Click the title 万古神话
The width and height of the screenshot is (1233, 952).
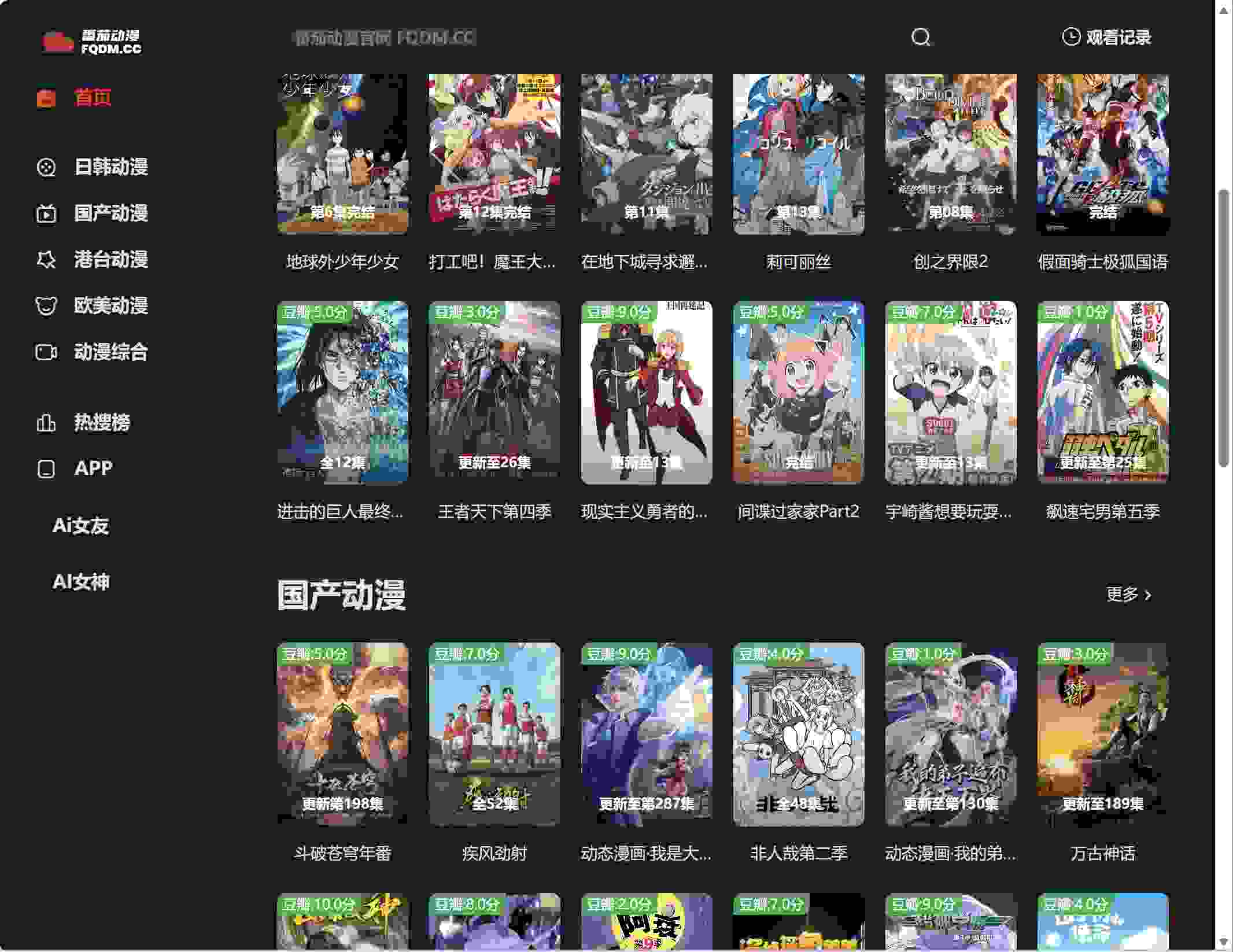[1103, 854]
